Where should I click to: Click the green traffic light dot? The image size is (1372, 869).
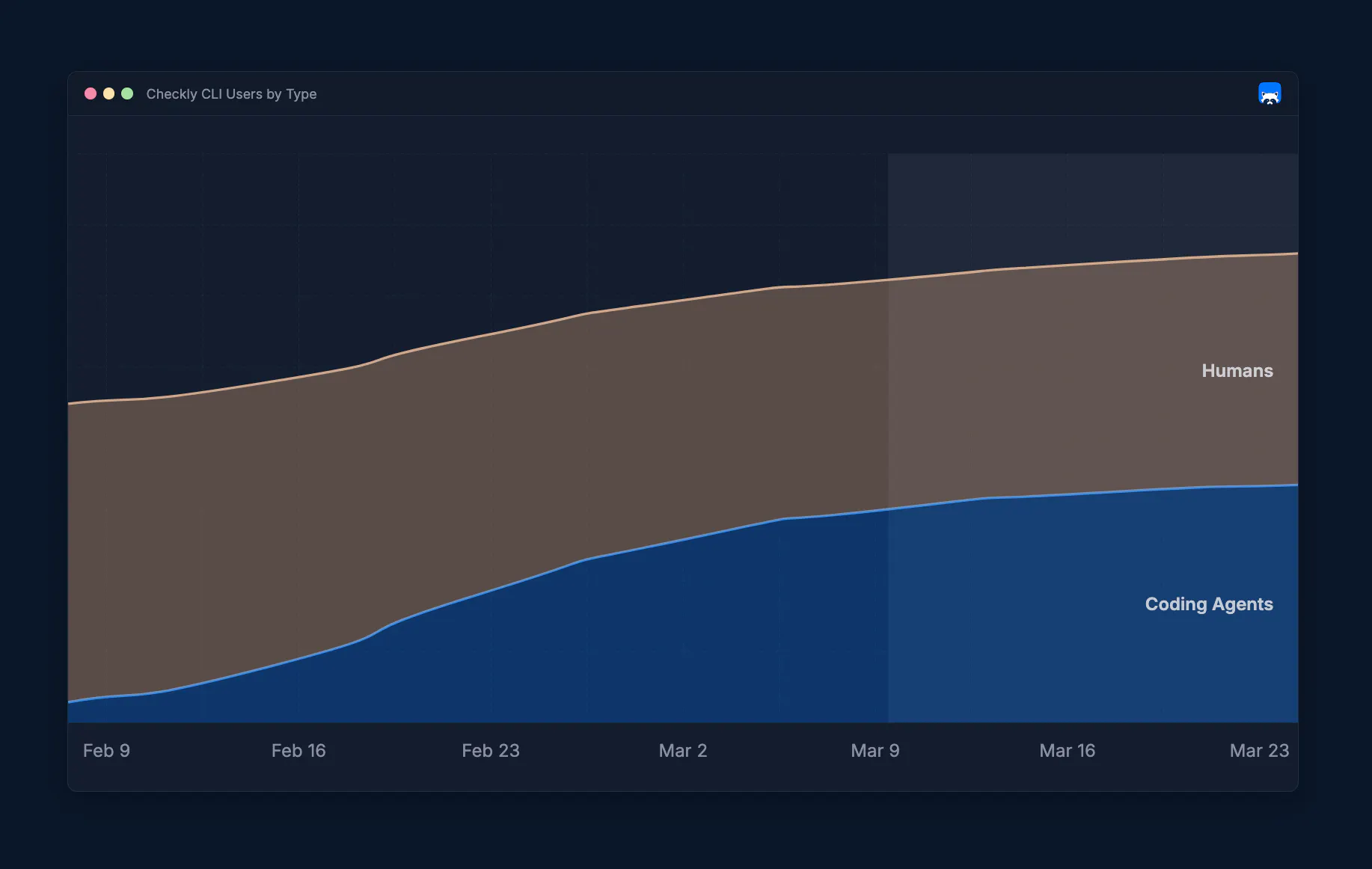(x=128, y=93)
